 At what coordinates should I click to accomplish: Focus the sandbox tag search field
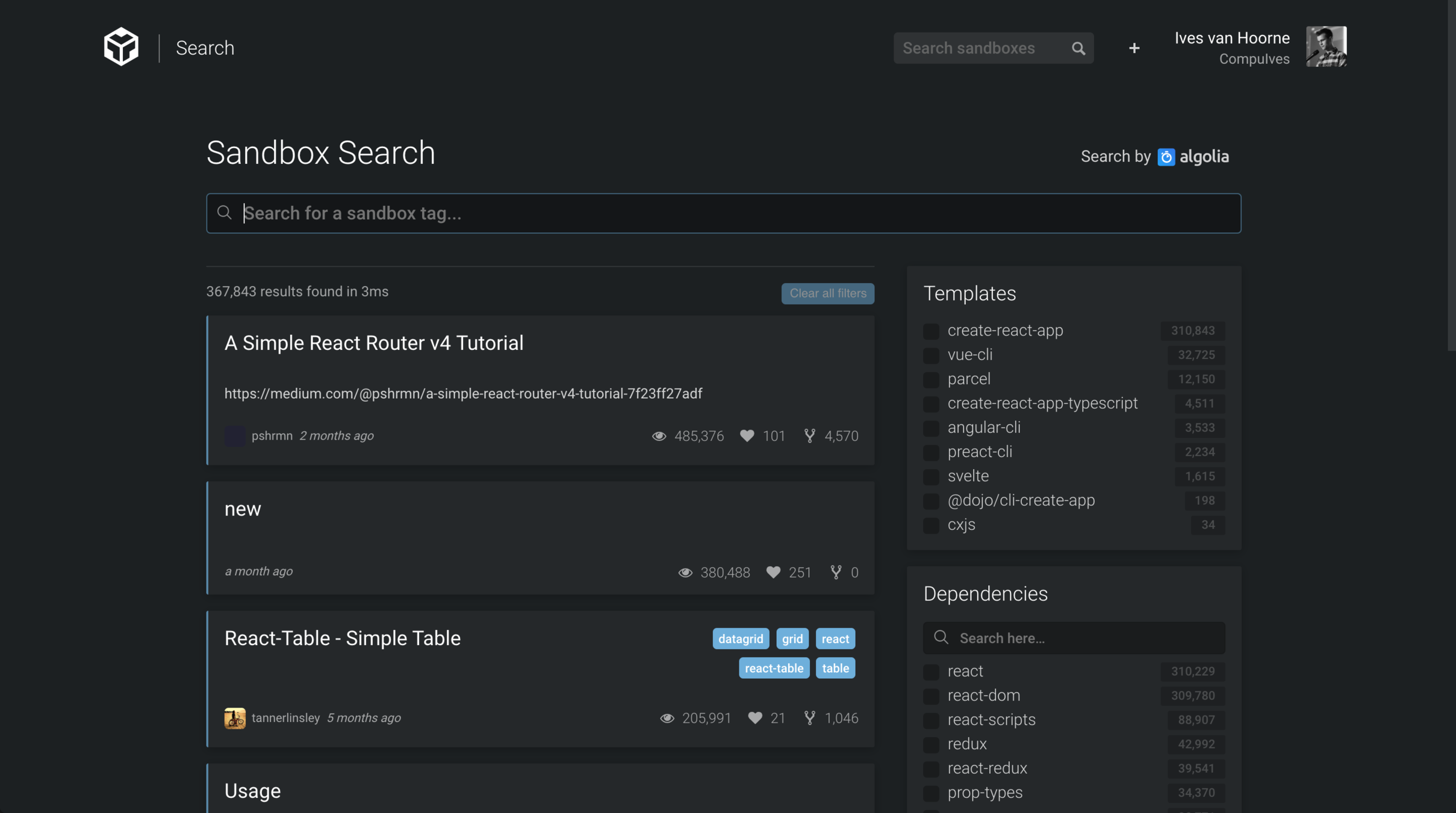point(723,213)
